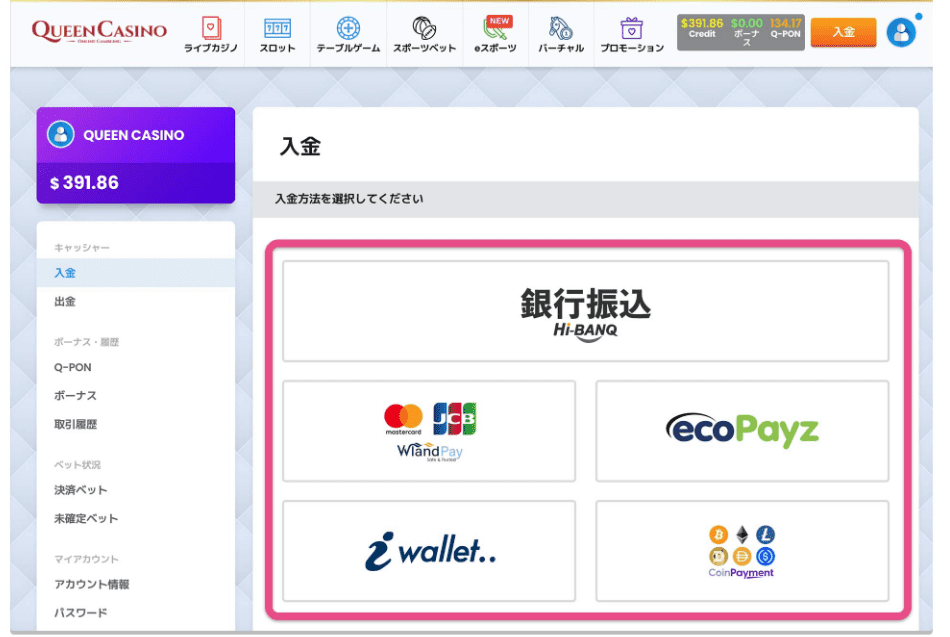Click the $ 391.86 sidebar balance

pos(84,182)
